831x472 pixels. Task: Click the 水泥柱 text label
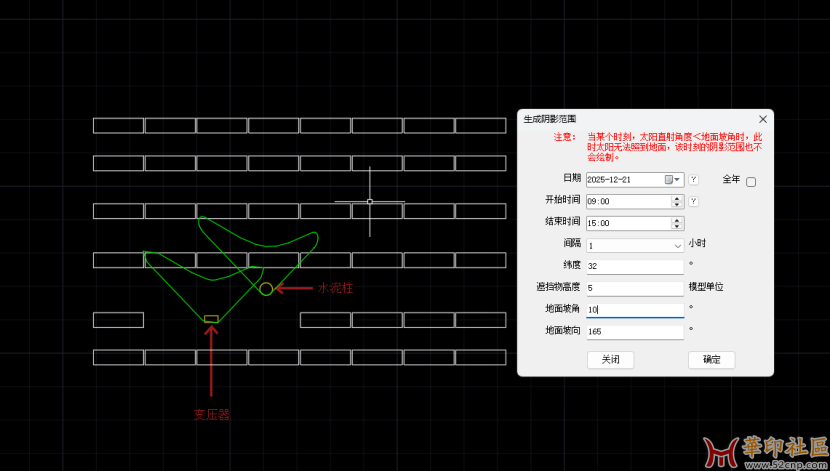335,288
